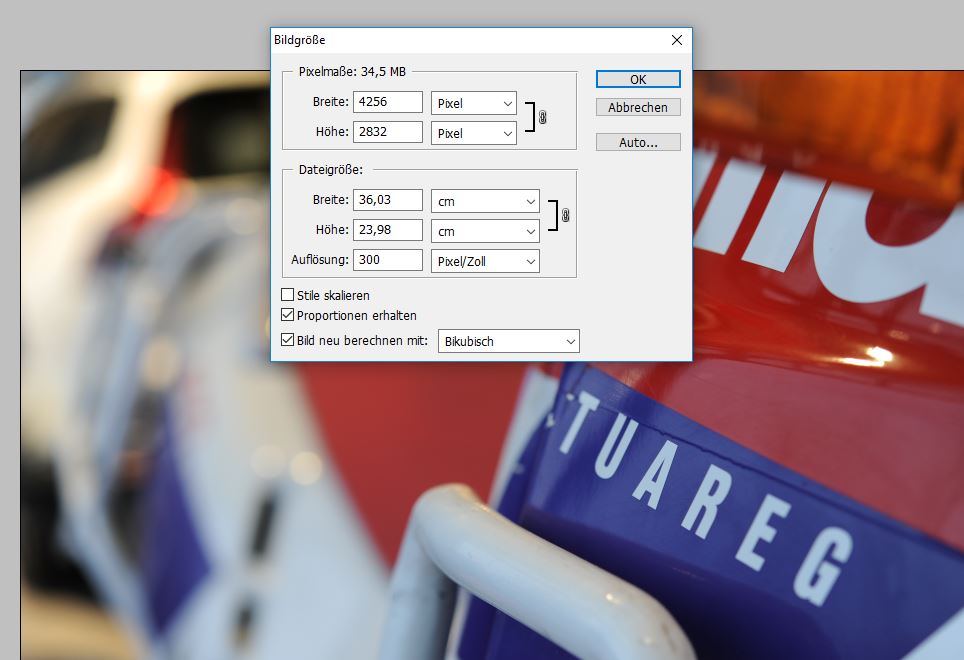Select the pixel Höhe field showing 2832
The height and width of the screenshot is (660, 964).
(x=387, y=132)
